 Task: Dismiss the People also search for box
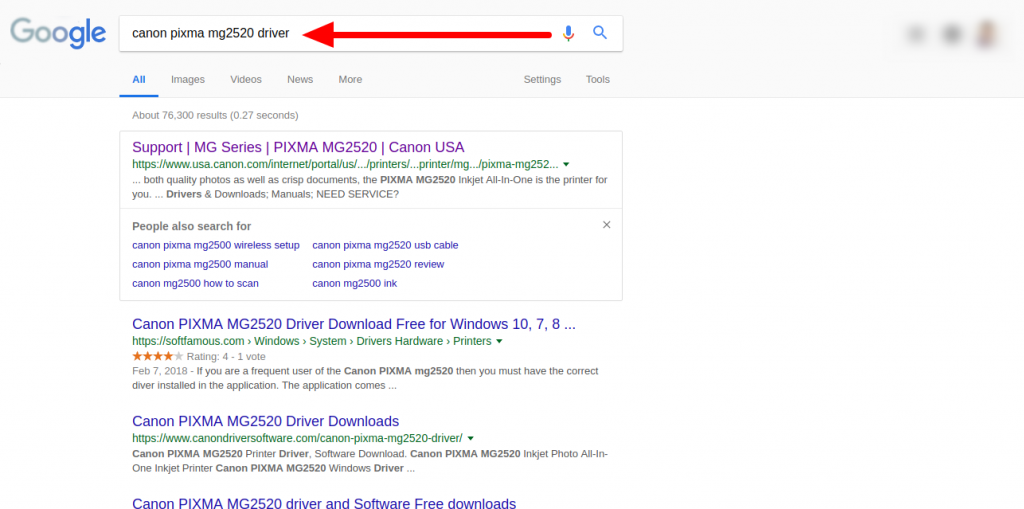point(607,225)
